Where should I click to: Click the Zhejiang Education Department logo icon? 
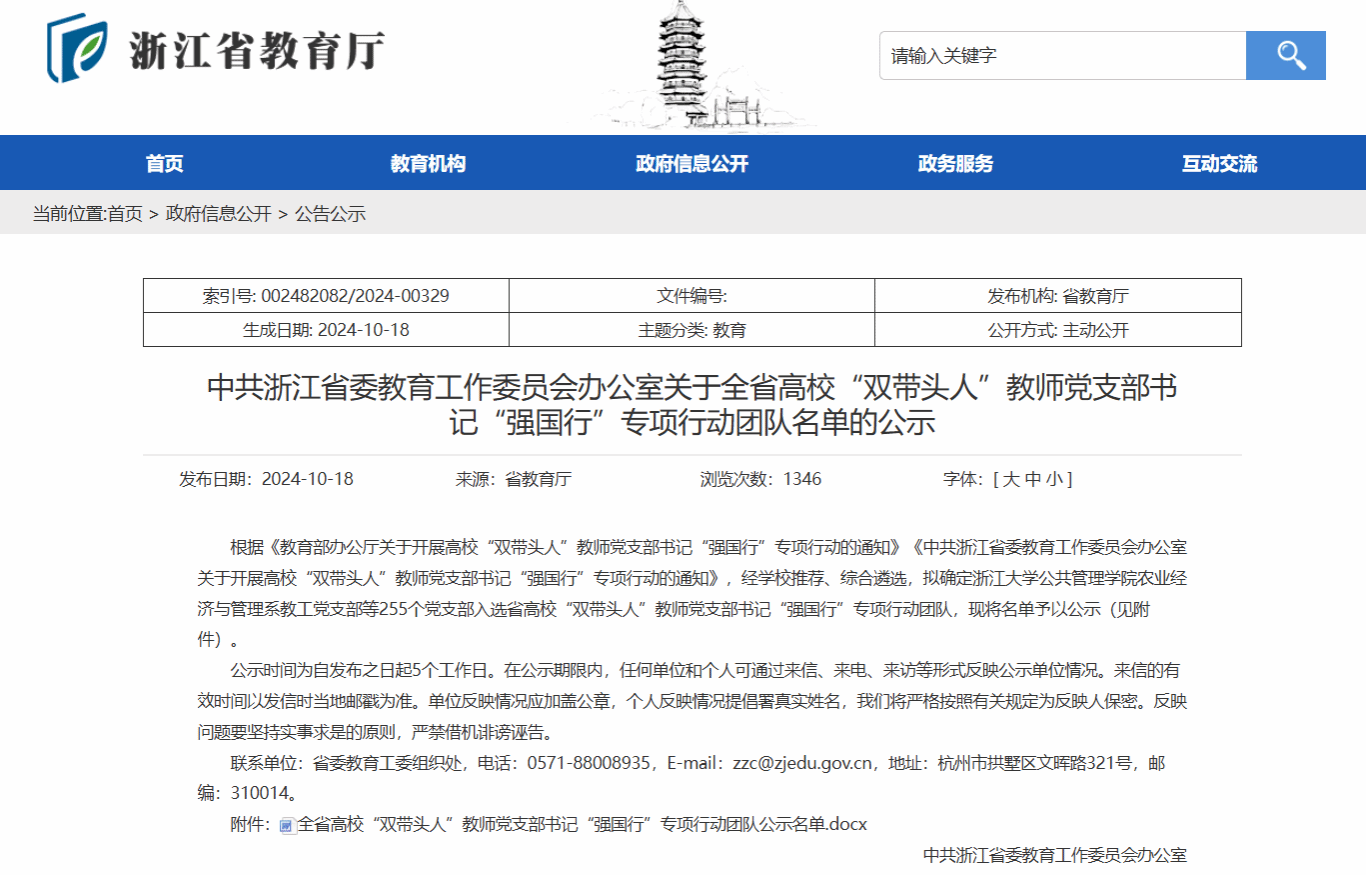tap(77, 48)
